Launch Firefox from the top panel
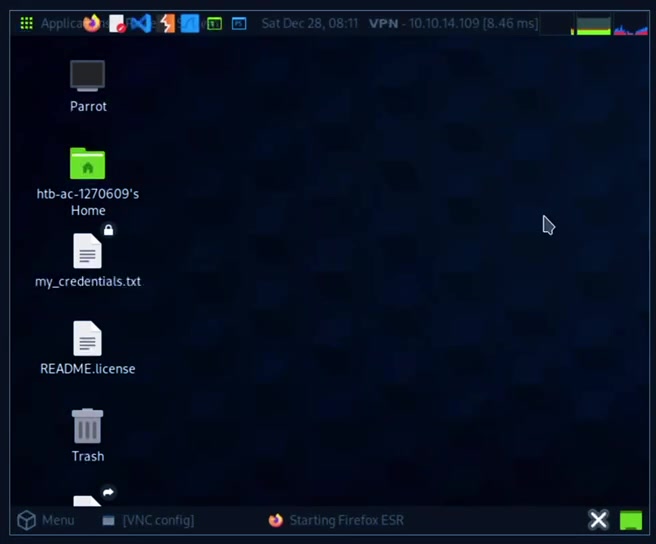This screenshot has height=544, width=656. coord(92,23)
